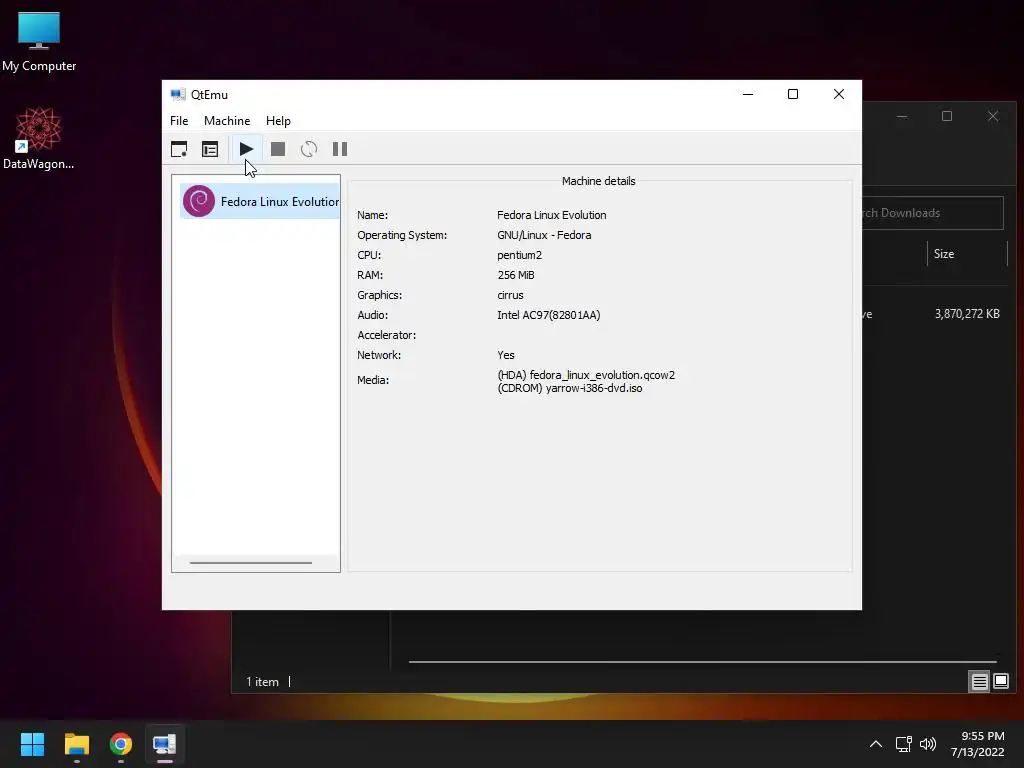Click '1 item' in File Explorer status bar
This screenshot has height=768, width=1024.
click(x=262, y=682)
